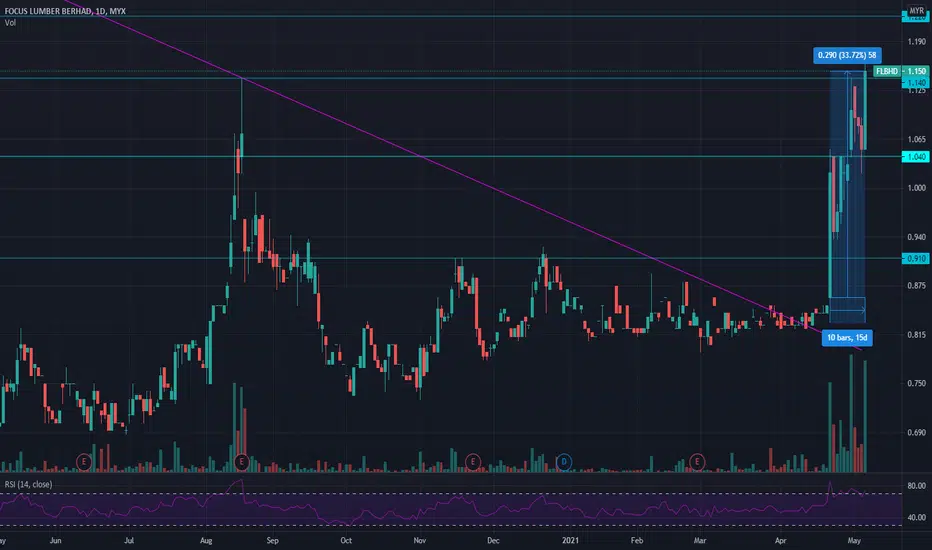
Task: Click the 1.000 price axis value
Action: (917, 188)
